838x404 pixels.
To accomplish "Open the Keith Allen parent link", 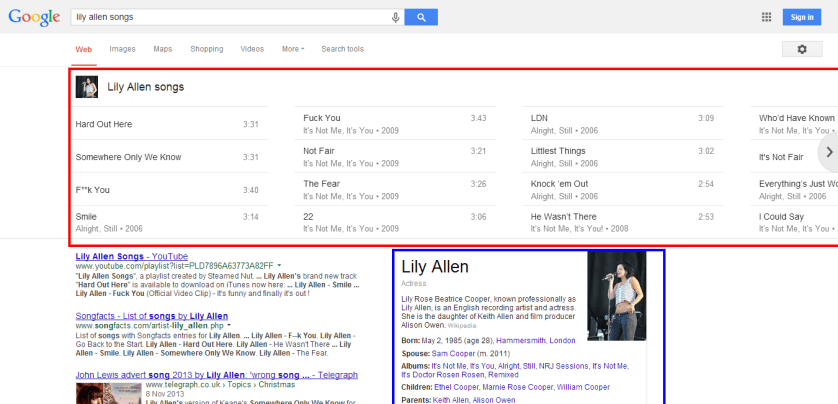I will click(450, 400).
